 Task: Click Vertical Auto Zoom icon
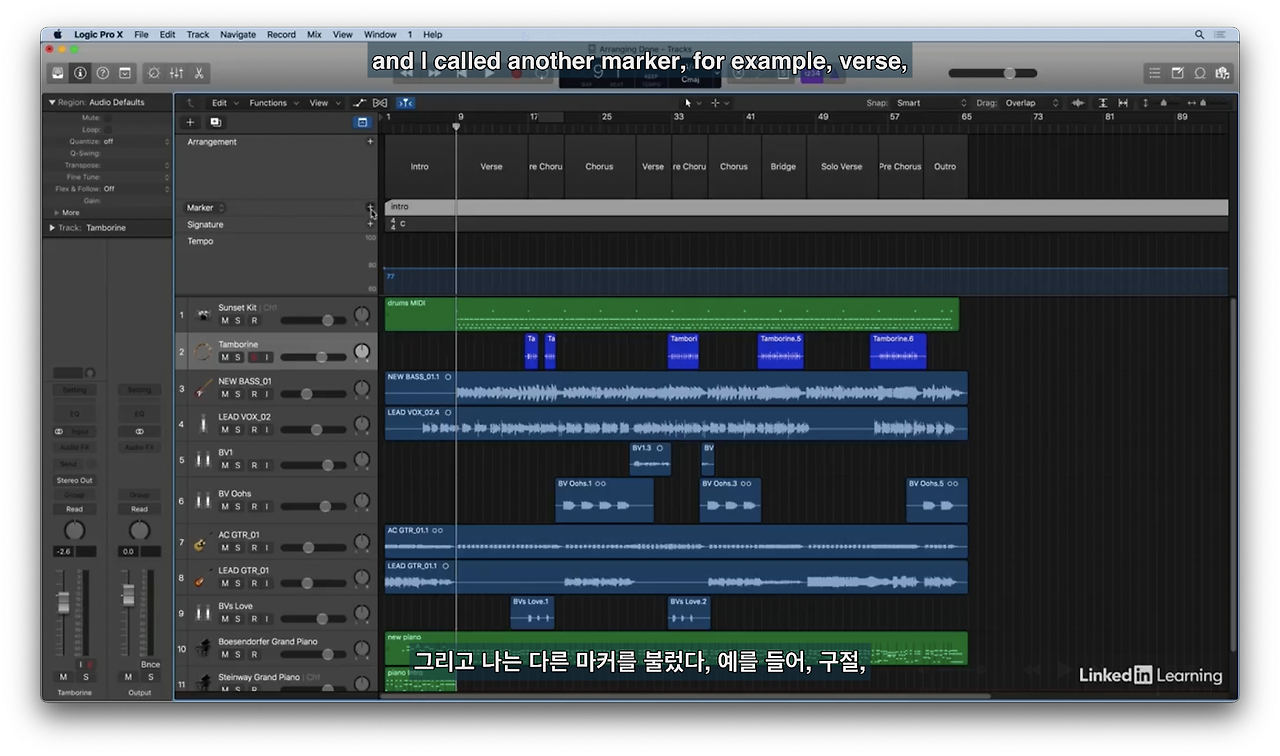click(x=1103, y=103)
